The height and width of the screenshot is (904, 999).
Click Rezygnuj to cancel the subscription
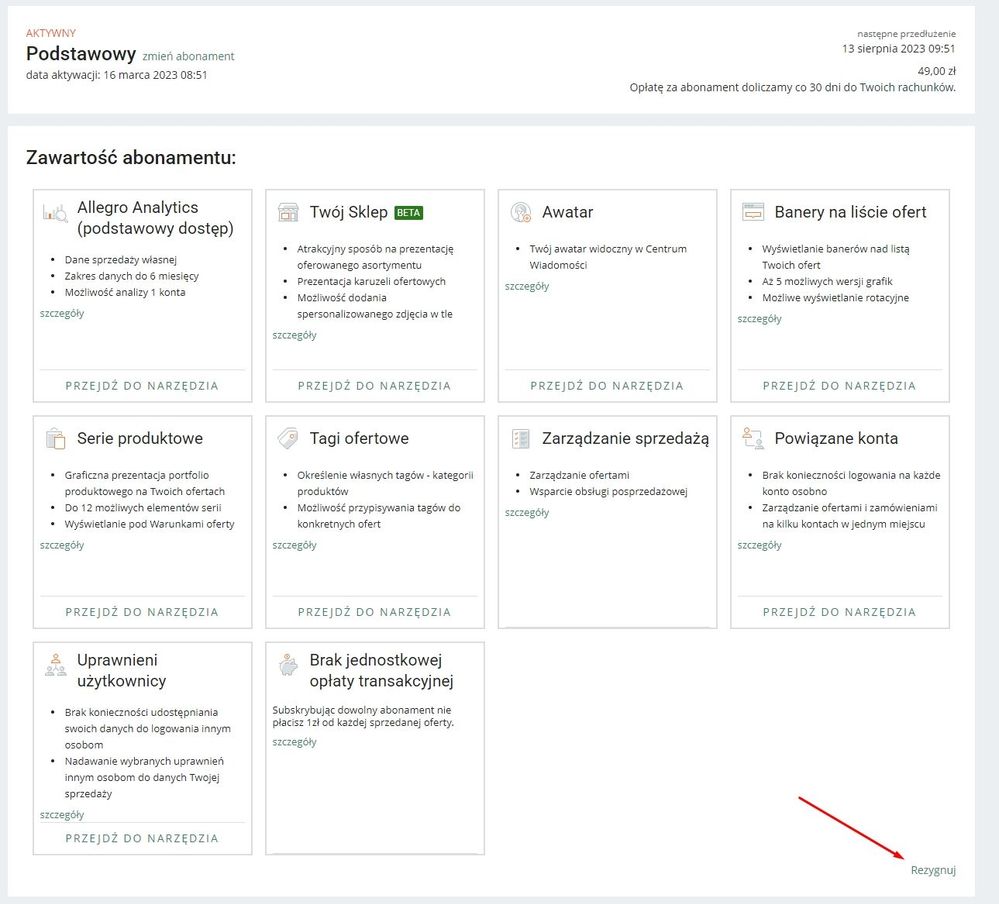[x=932, y=870]
